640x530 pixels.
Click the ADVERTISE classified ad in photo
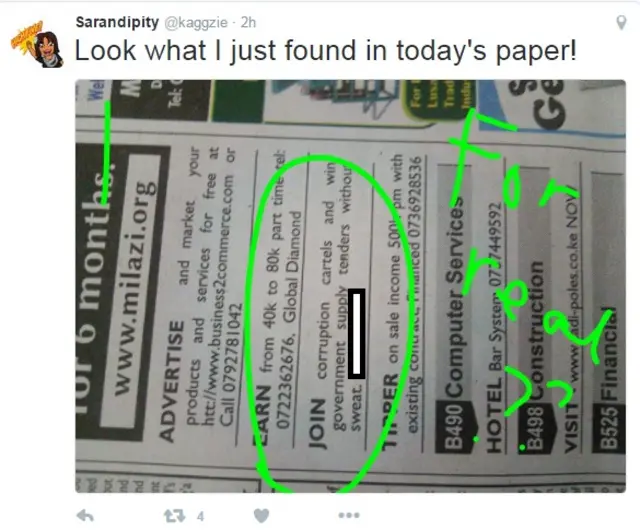pyautogui.click(x=199, y=294)
